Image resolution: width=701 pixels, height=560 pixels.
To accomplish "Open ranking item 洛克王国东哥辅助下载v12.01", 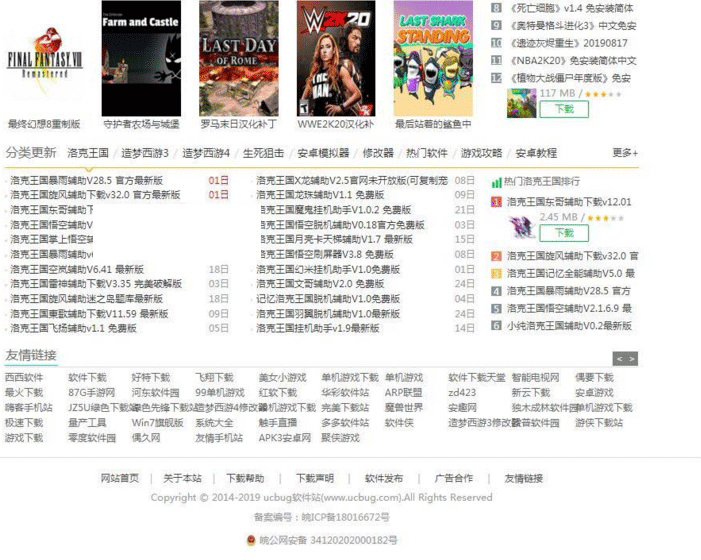I will tap(569, 202).
